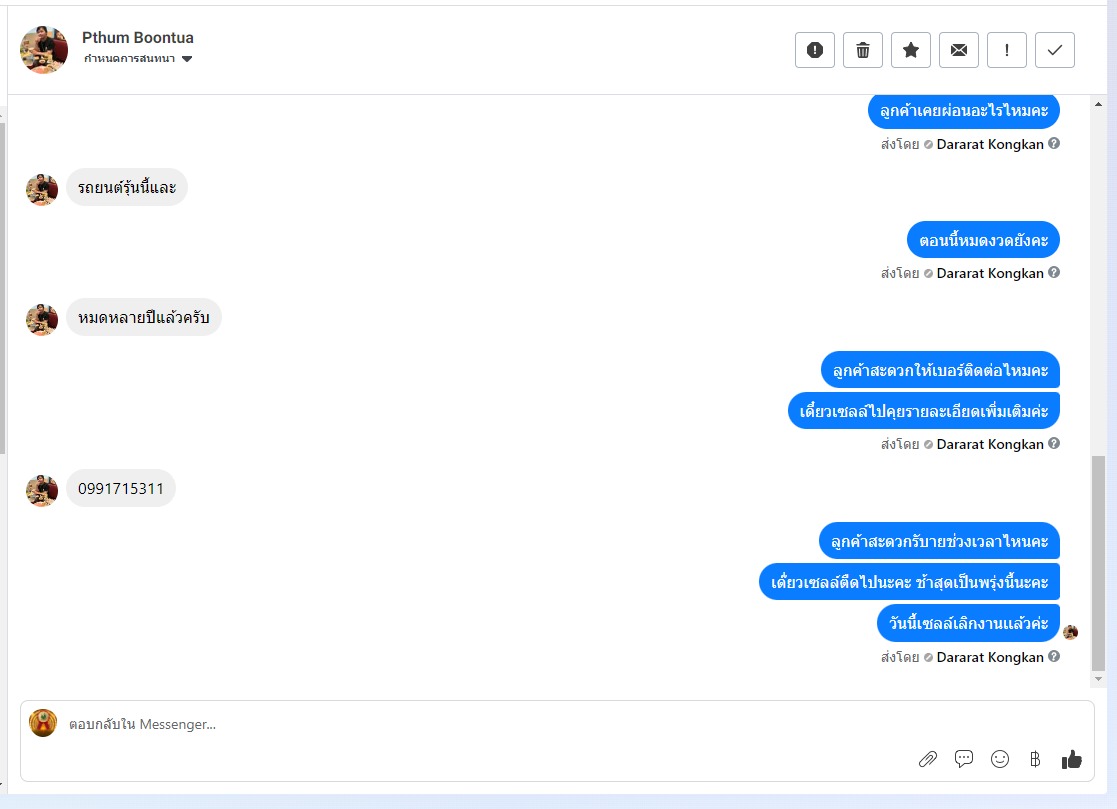1117x809 pixels.
Task: Open saved replies speech bubble icon
Action: (x=964, y=759)
